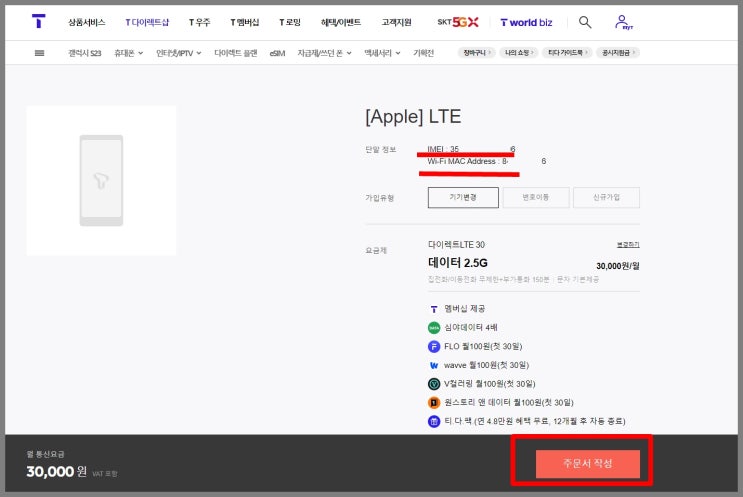Open the eSIM link
Viewport: 743px width, 497px height.
point(277,53)
